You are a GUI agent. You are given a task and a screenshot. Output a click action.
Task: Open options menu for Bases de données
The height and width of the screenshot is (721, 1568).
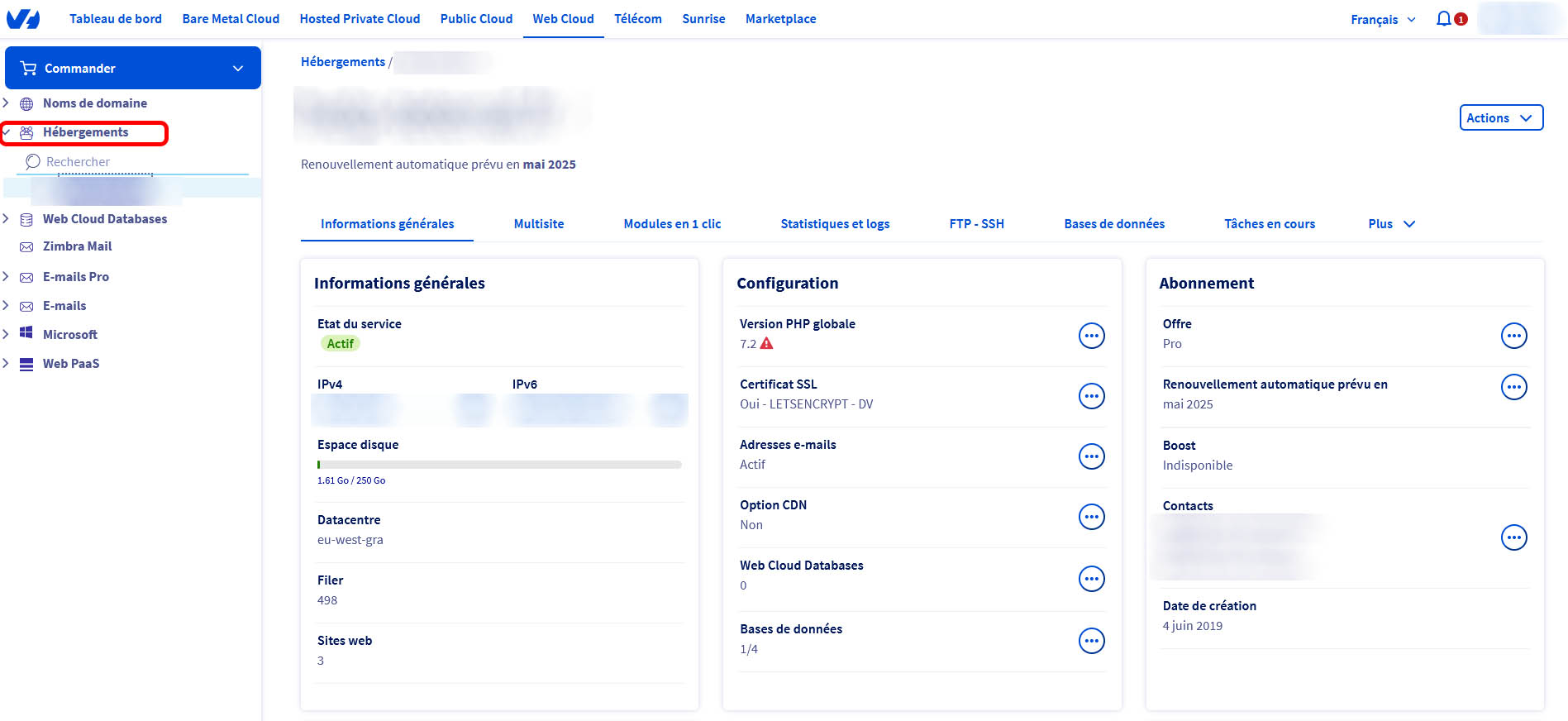coord(1091,641)
